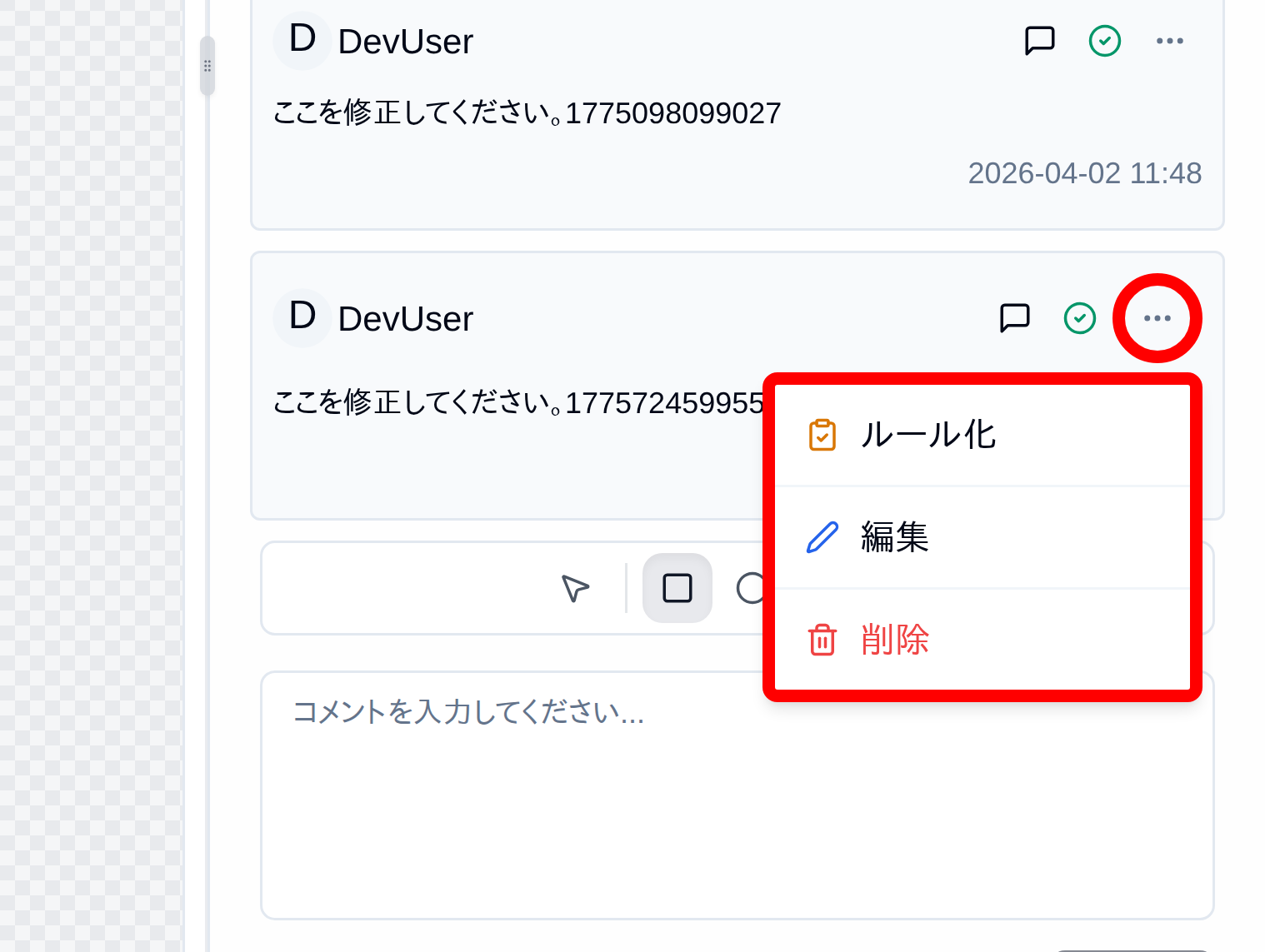
Task: Choose 編集 from the context menu
Action: [894, 538]
